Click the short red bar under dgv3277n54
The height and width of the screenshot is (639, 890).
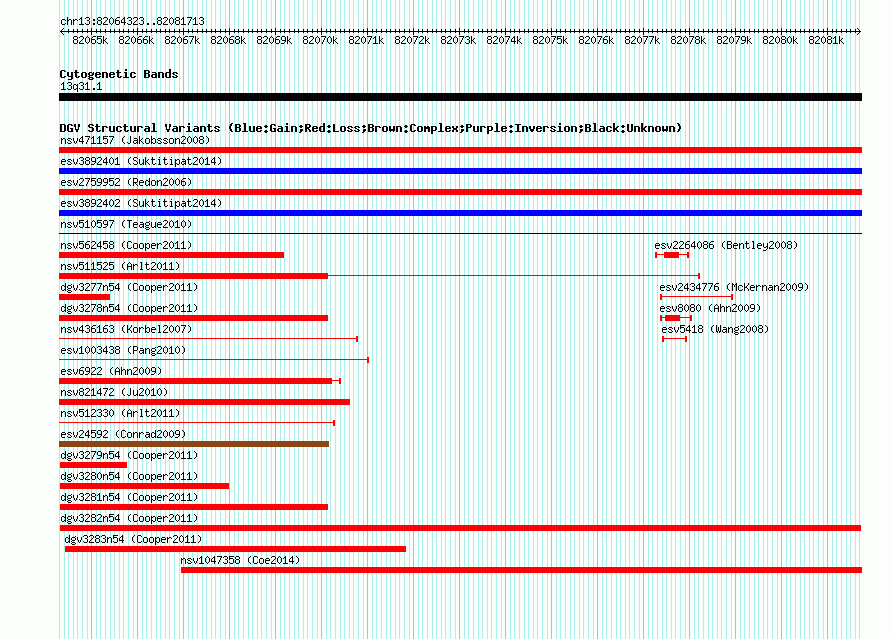point(85,297)
